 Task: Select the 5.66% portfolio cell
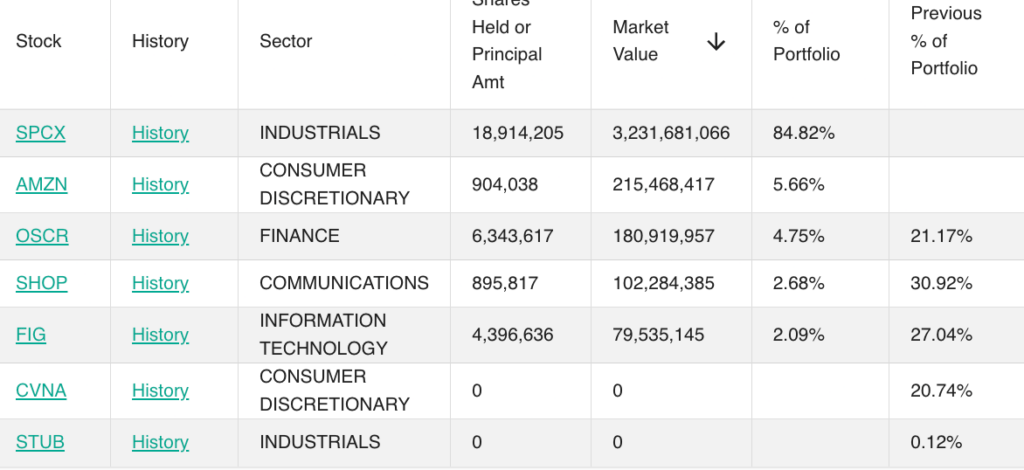pos(799,185)
